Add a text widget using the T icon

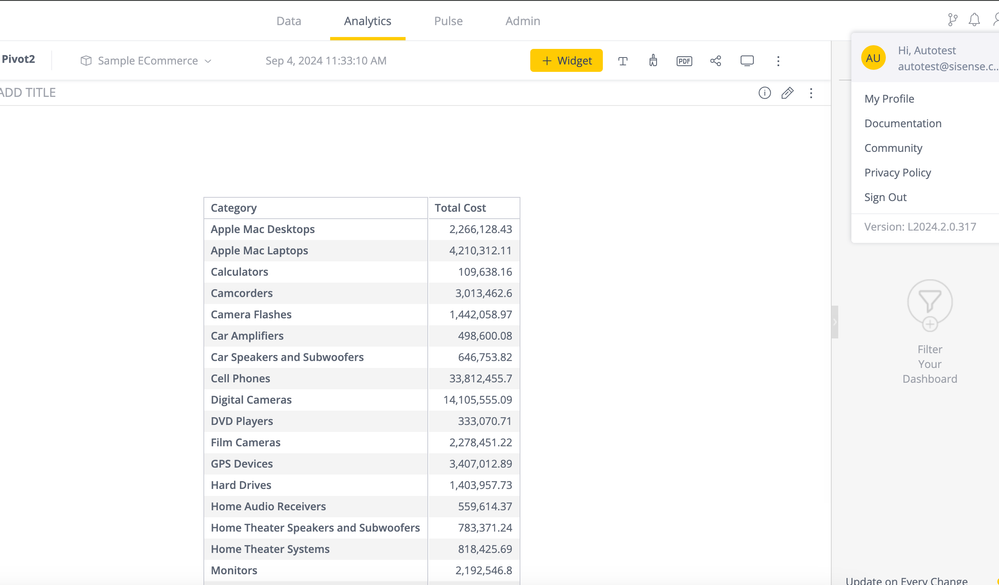[623, 61]
